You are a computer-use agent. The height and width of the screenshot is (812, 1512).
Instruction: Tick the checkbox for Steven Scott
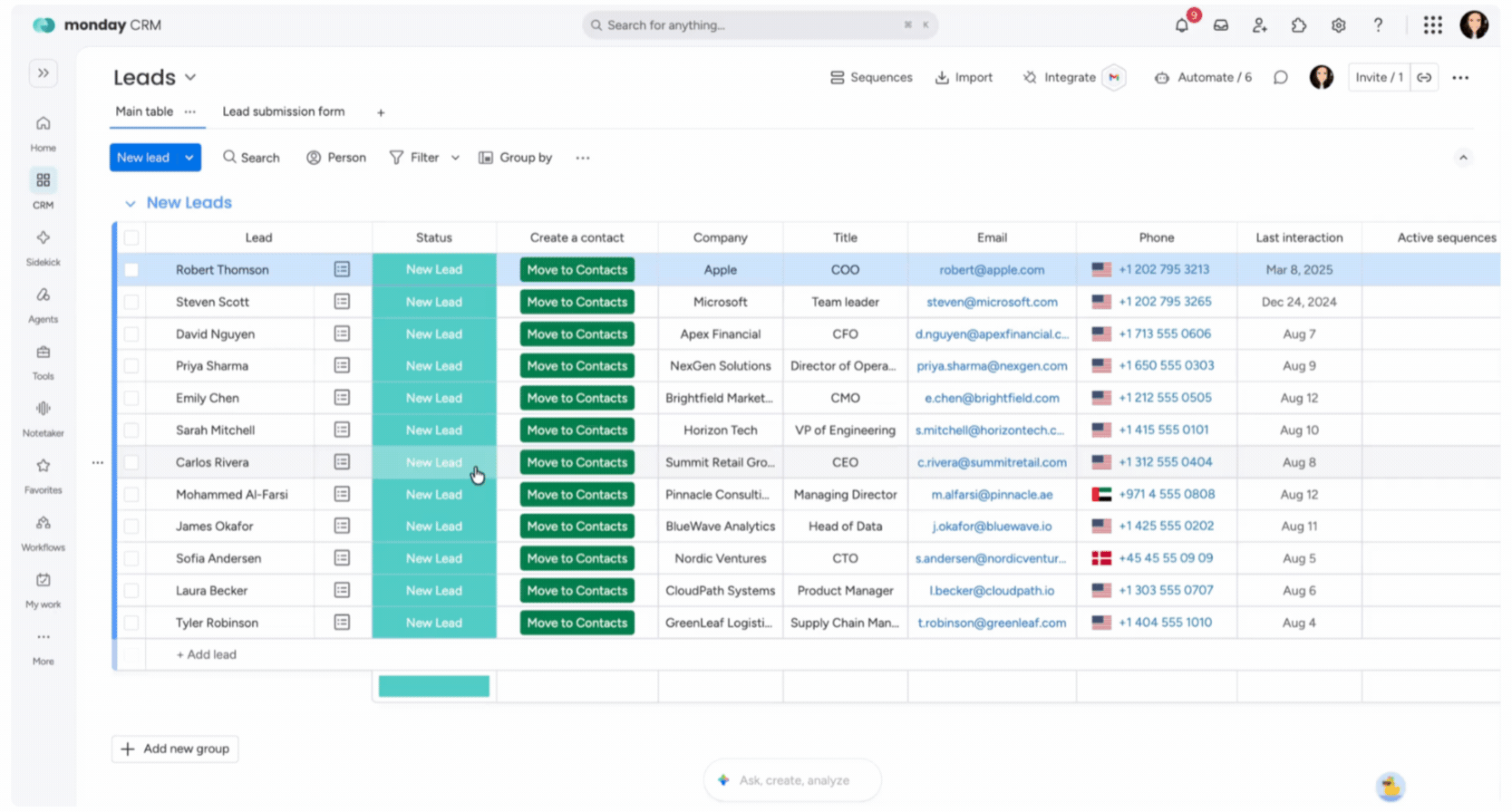pyautogui.click(x=131, y=302)
